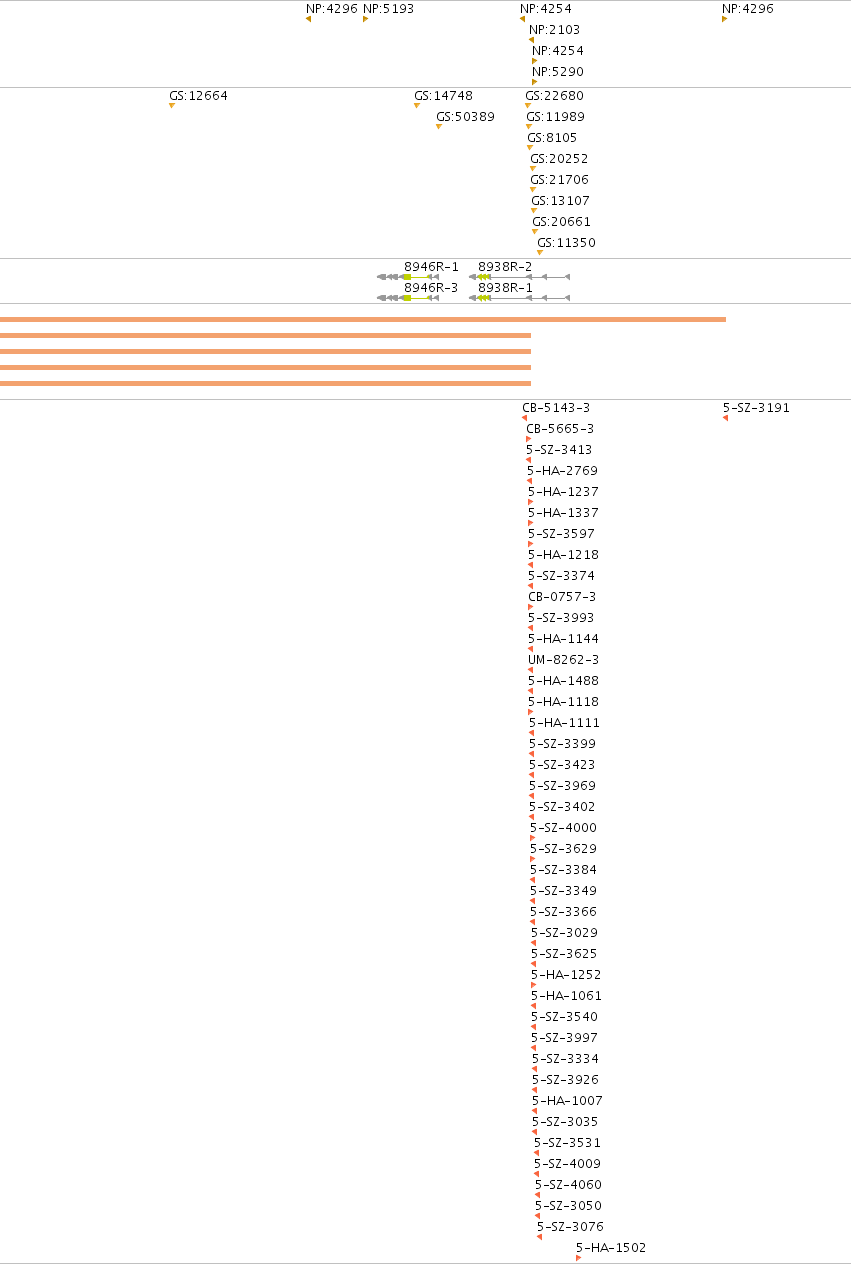
Task: Select the 5-SZ-3384 insertion
Action: [563, 870]
